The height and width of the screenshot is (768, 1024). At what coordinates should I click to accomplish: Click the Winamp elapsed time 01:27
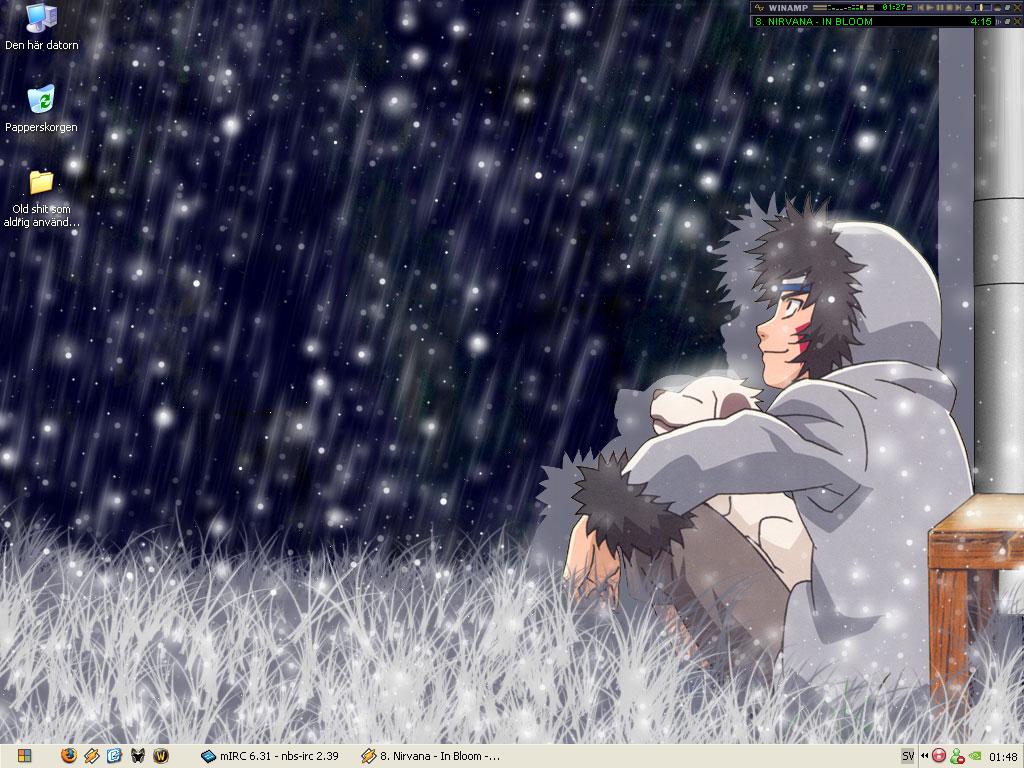coord(893,8)
